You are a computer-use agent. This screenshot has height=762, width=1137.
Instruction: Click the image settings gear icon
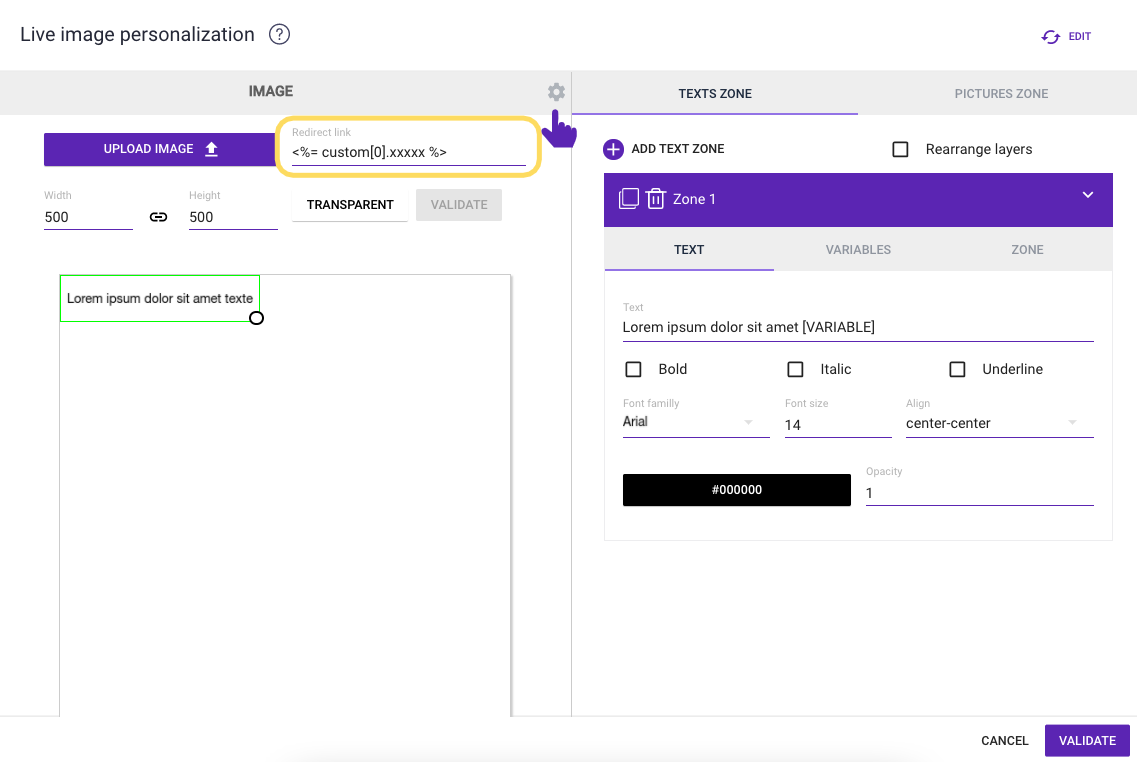click(556, 92)
